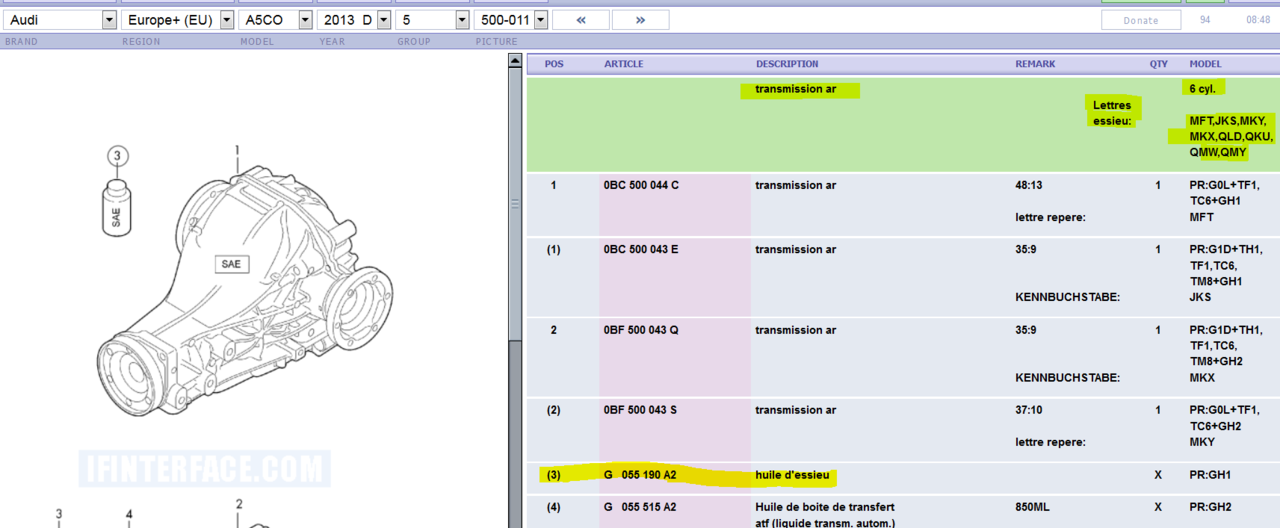Click callout number 1 above the differential
The height and width of the screenshot is (528, 1280).
pyautogui.click(x=237, y=151)
